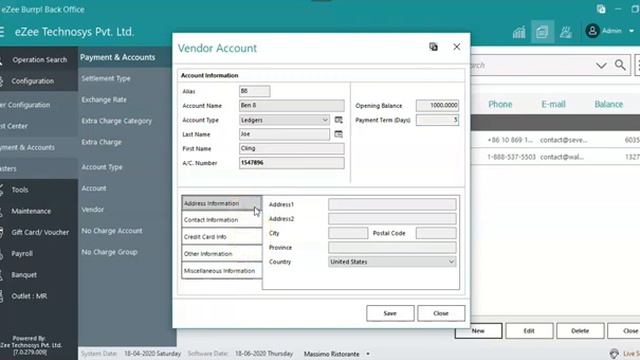
Task: Switch to the Other Information tab
Action: [x=222, y=253]
